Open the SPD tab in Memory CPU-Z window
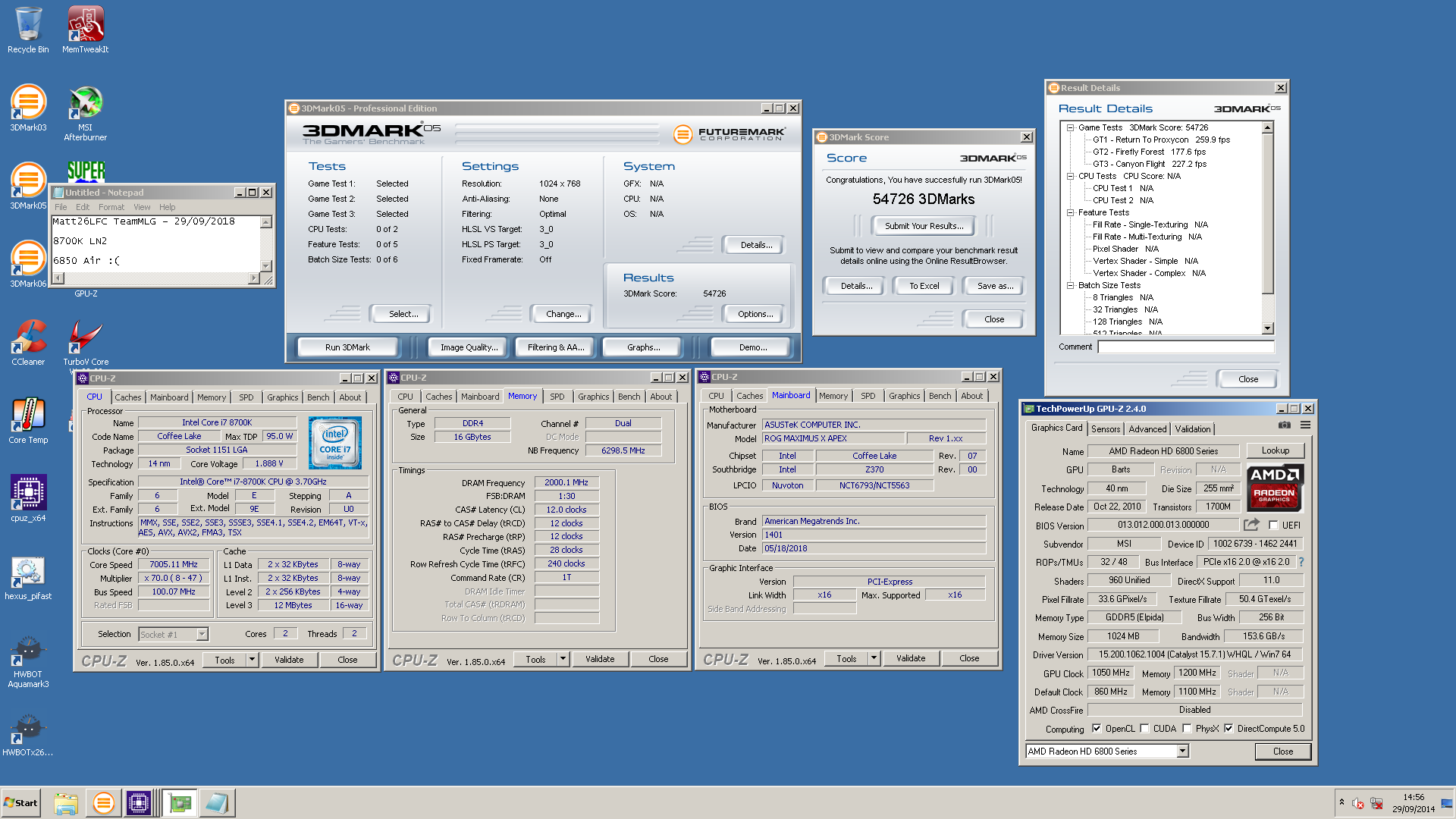 [557, 397]
